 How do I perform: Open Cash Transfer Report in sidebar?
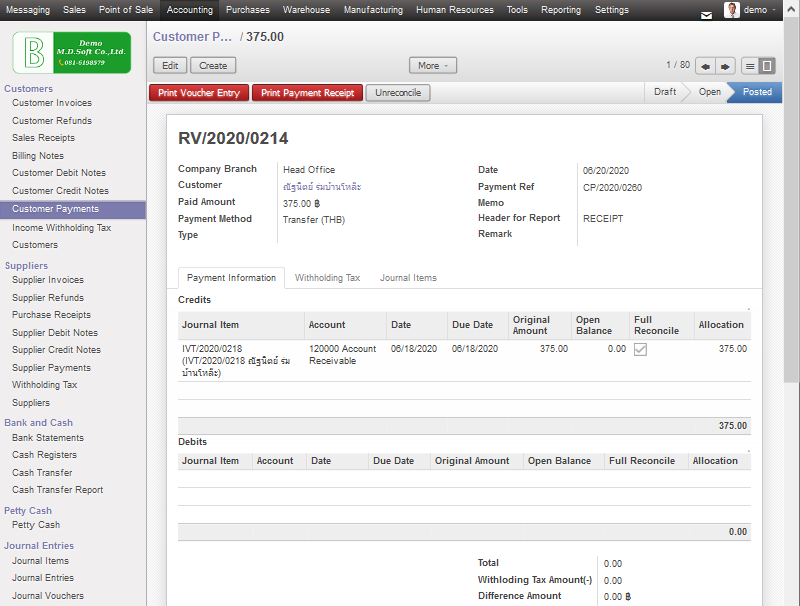click(x=58, y=490)
